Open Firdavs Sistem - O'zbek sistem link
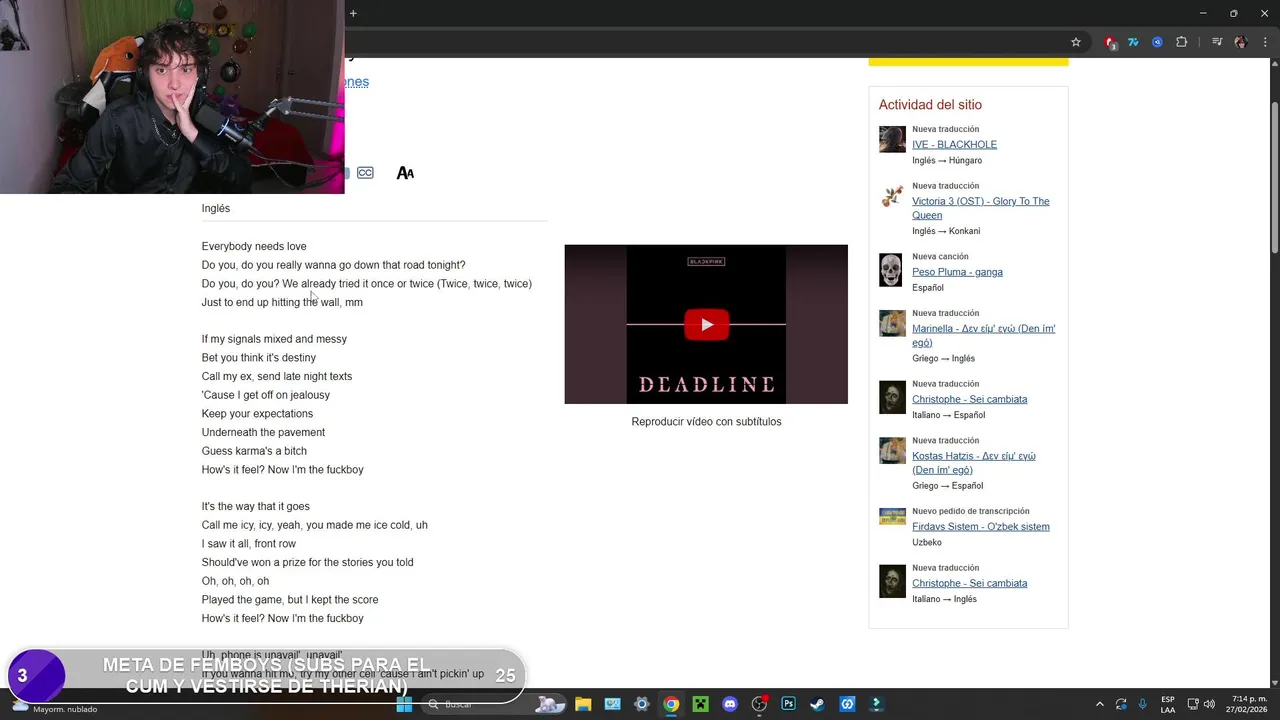 click(x=980, y=527)
